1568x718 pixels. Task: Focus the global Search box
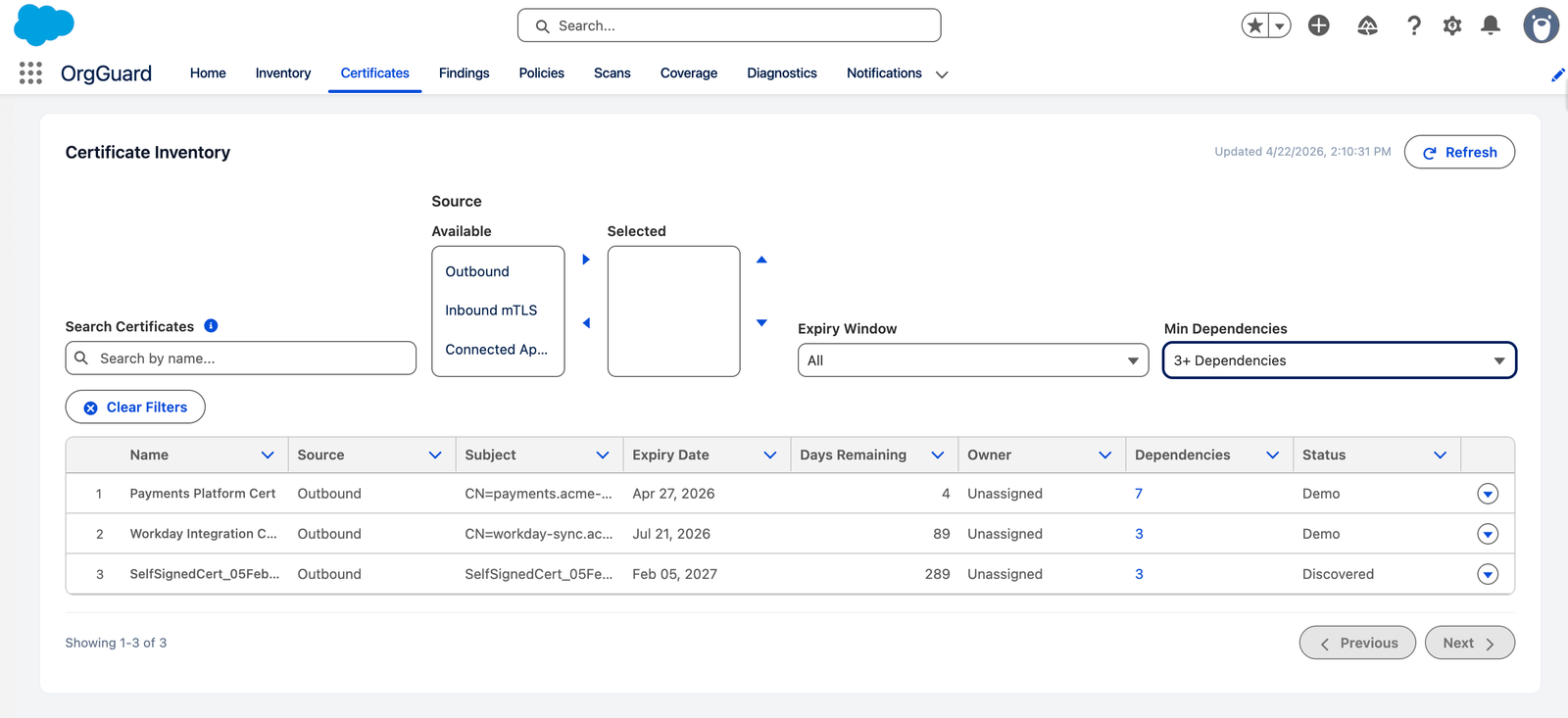[729, 25]
